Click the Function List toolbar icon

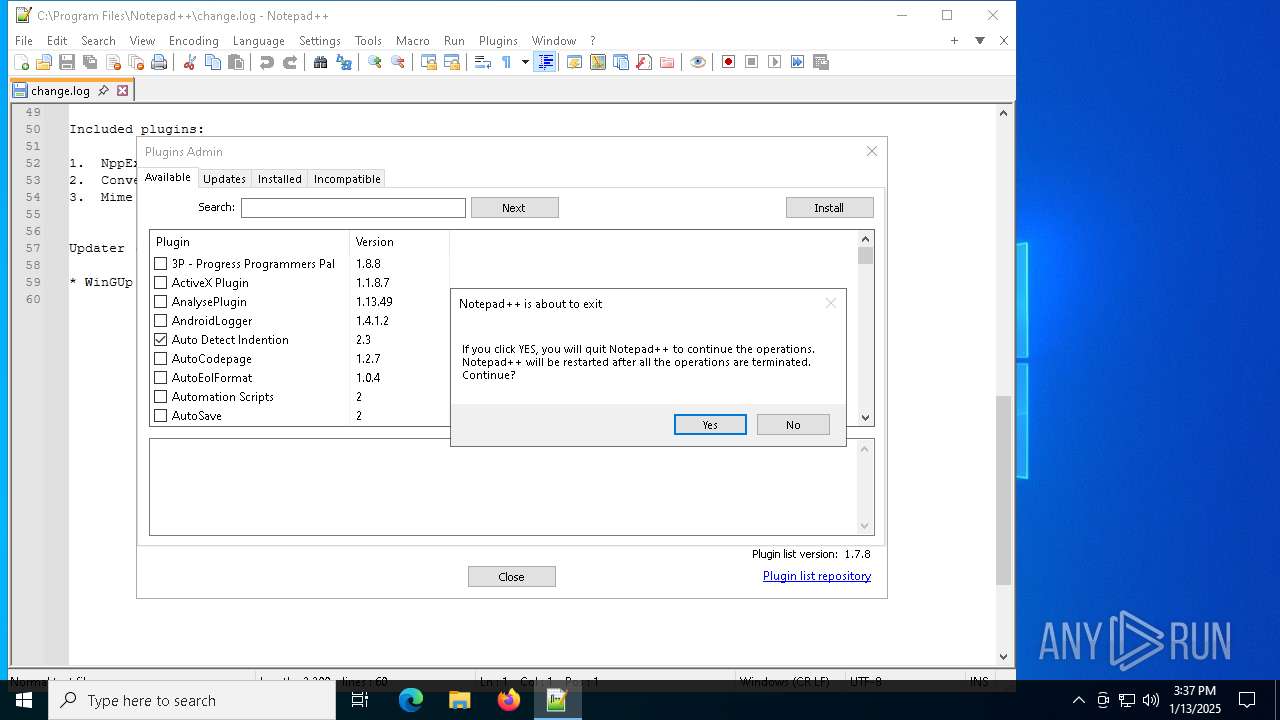643,62
